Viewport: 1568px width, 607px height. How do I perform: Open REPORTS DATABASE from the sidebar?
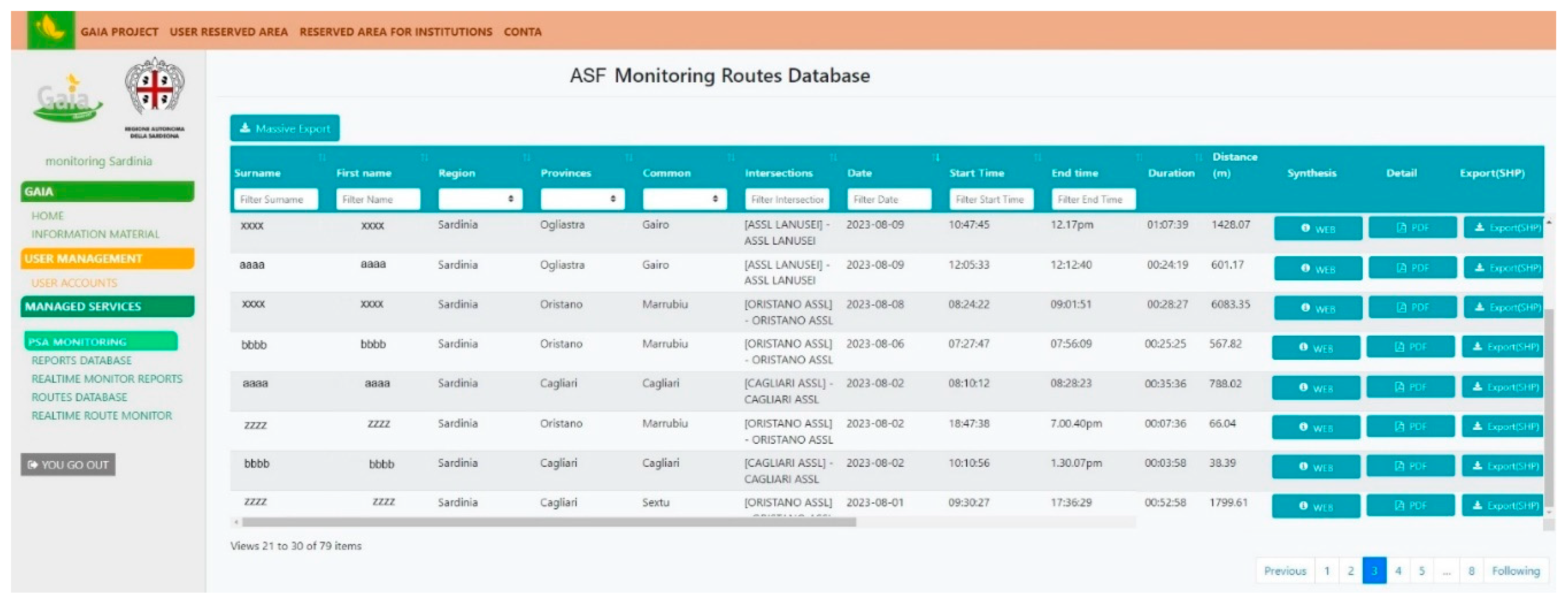click(82, 361)
